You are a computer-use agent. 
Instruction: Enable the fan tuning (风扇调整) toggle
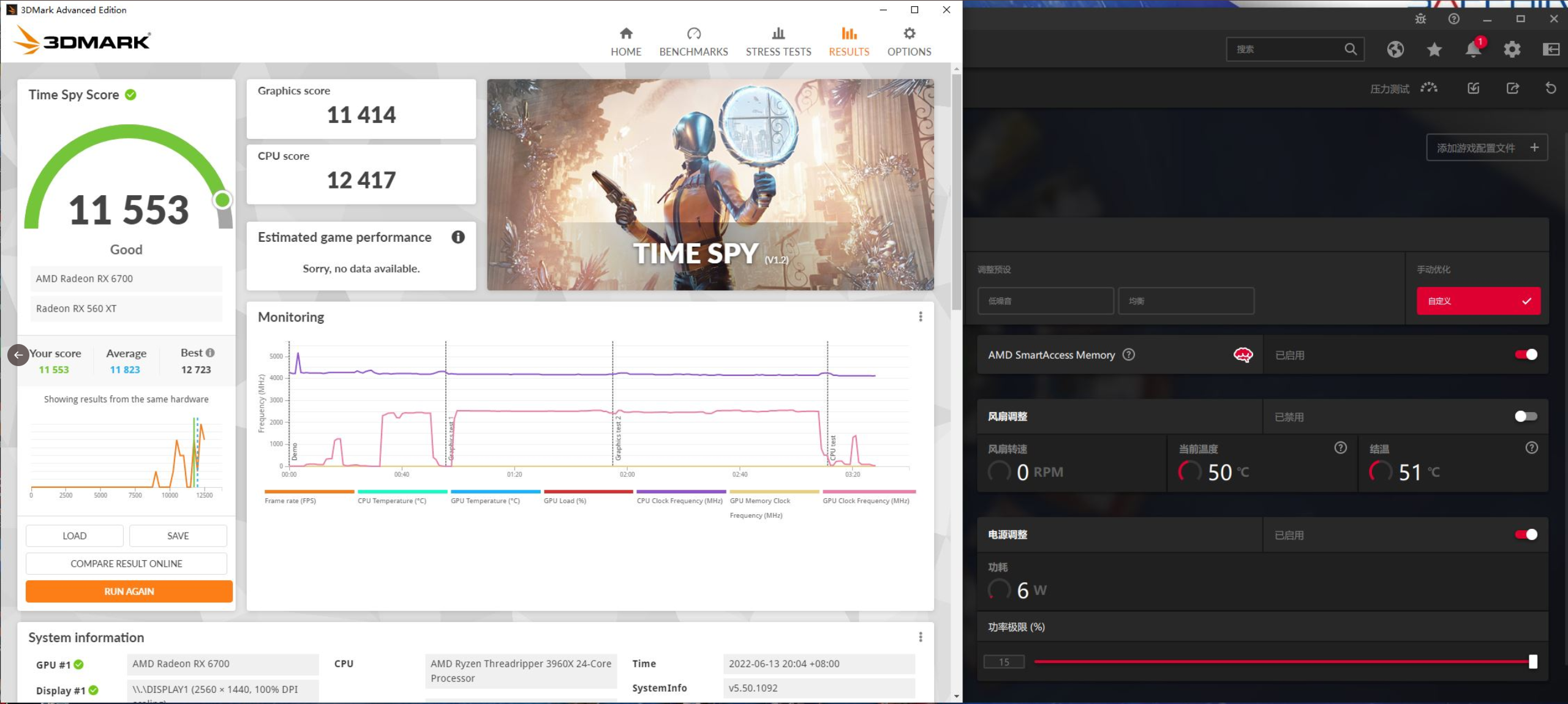1525,416
